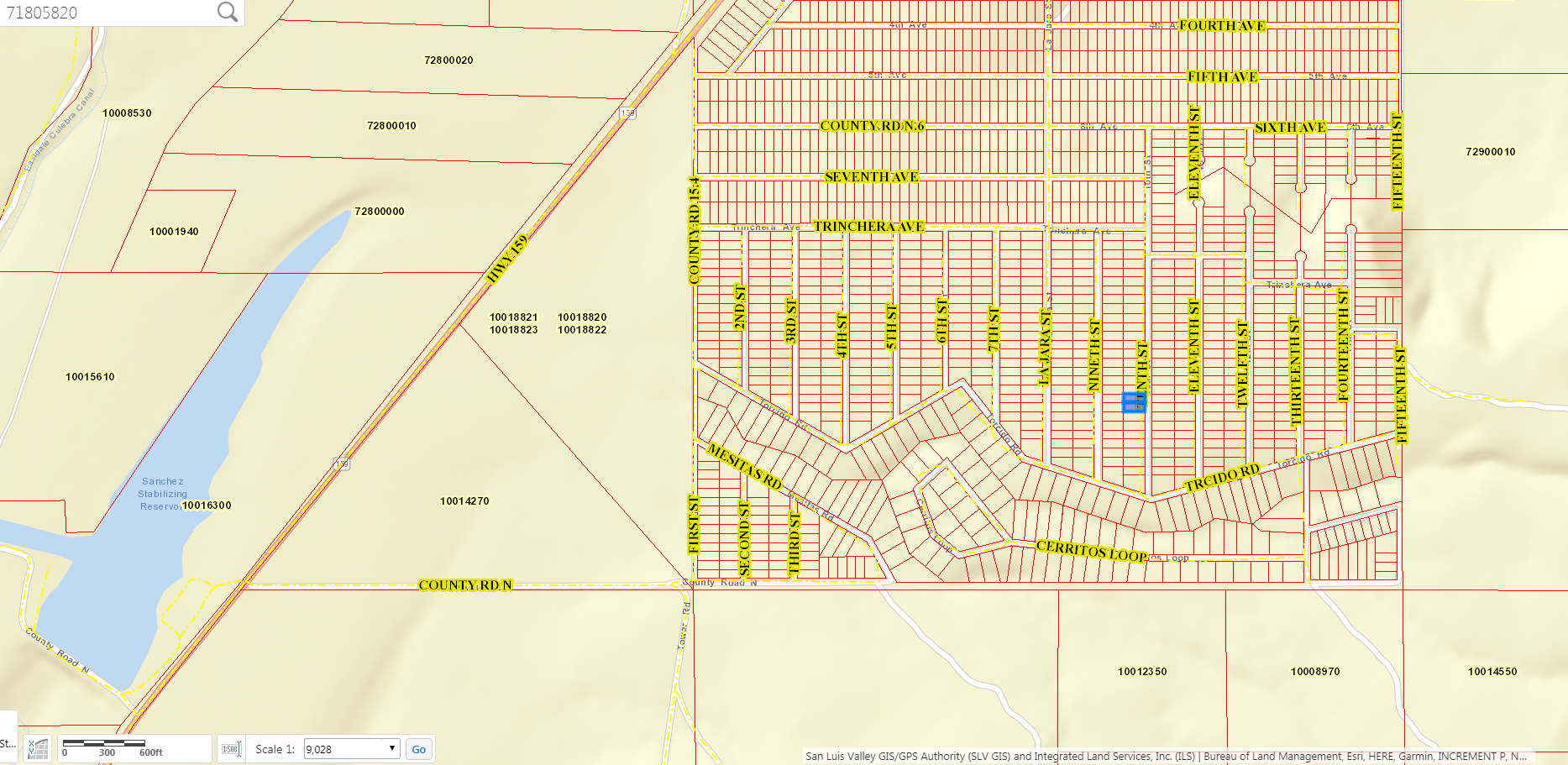Focus the parcel search field showing 71805820
The image size is (1568, 765).
[108, 13]
